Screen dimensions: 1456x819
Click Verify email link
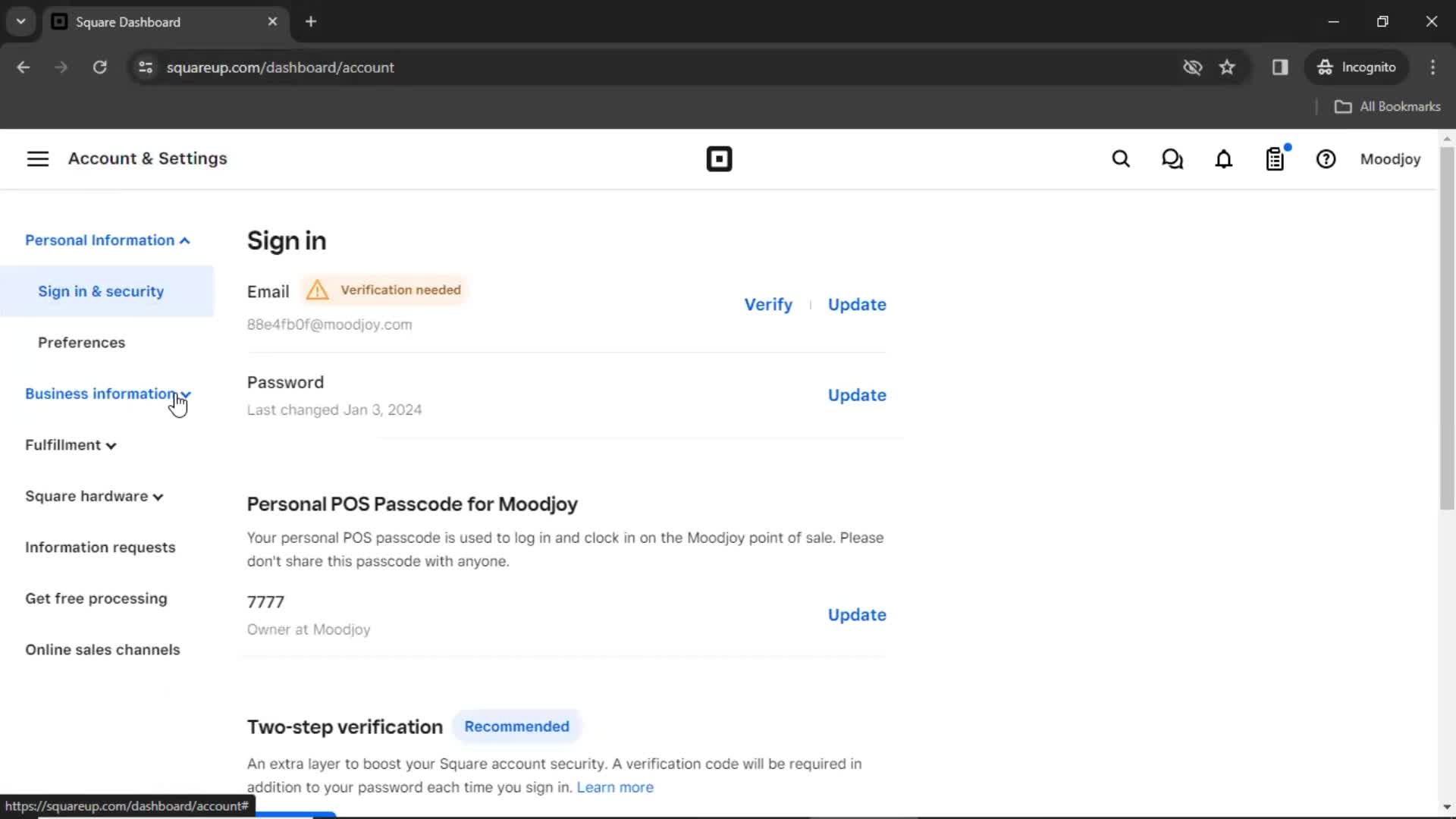click(768, 304)
